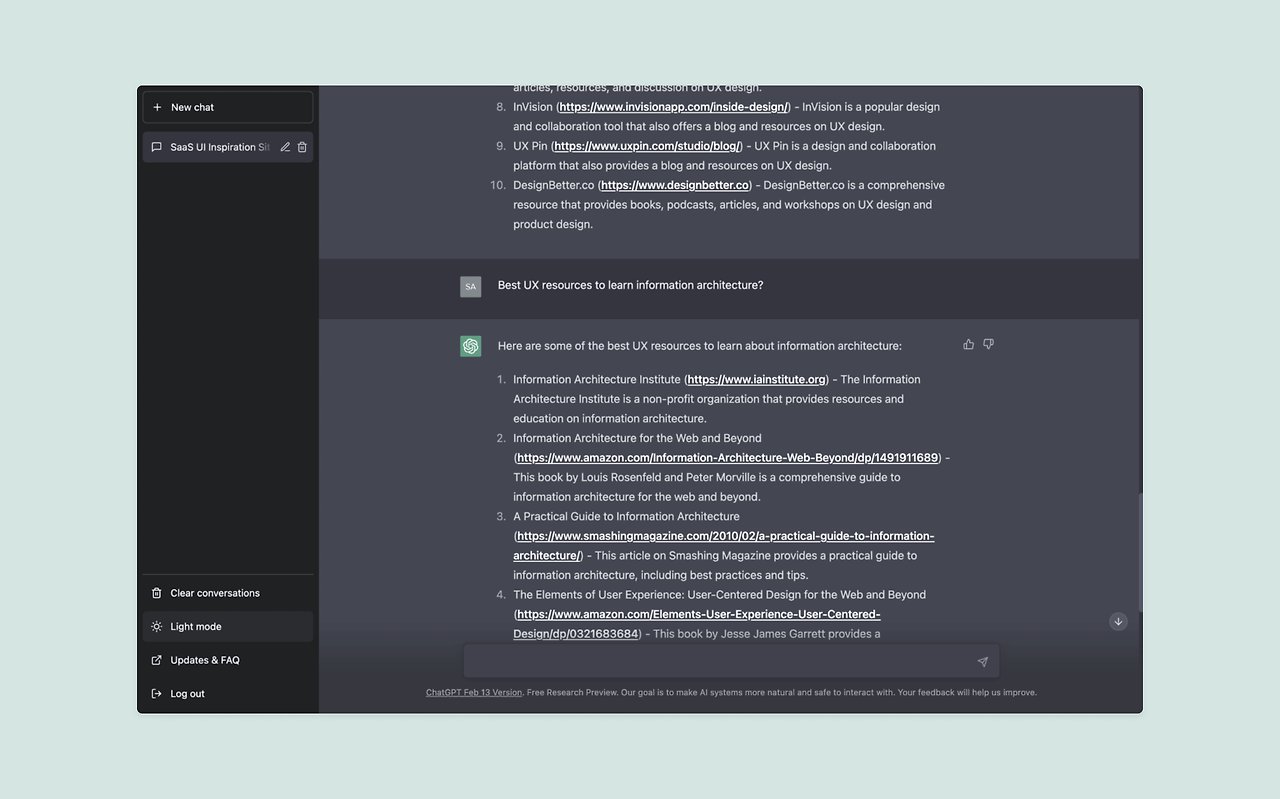Screen dimensions: 1280x799
Task: Log out of the account
Action: click(x=228, y=694)
